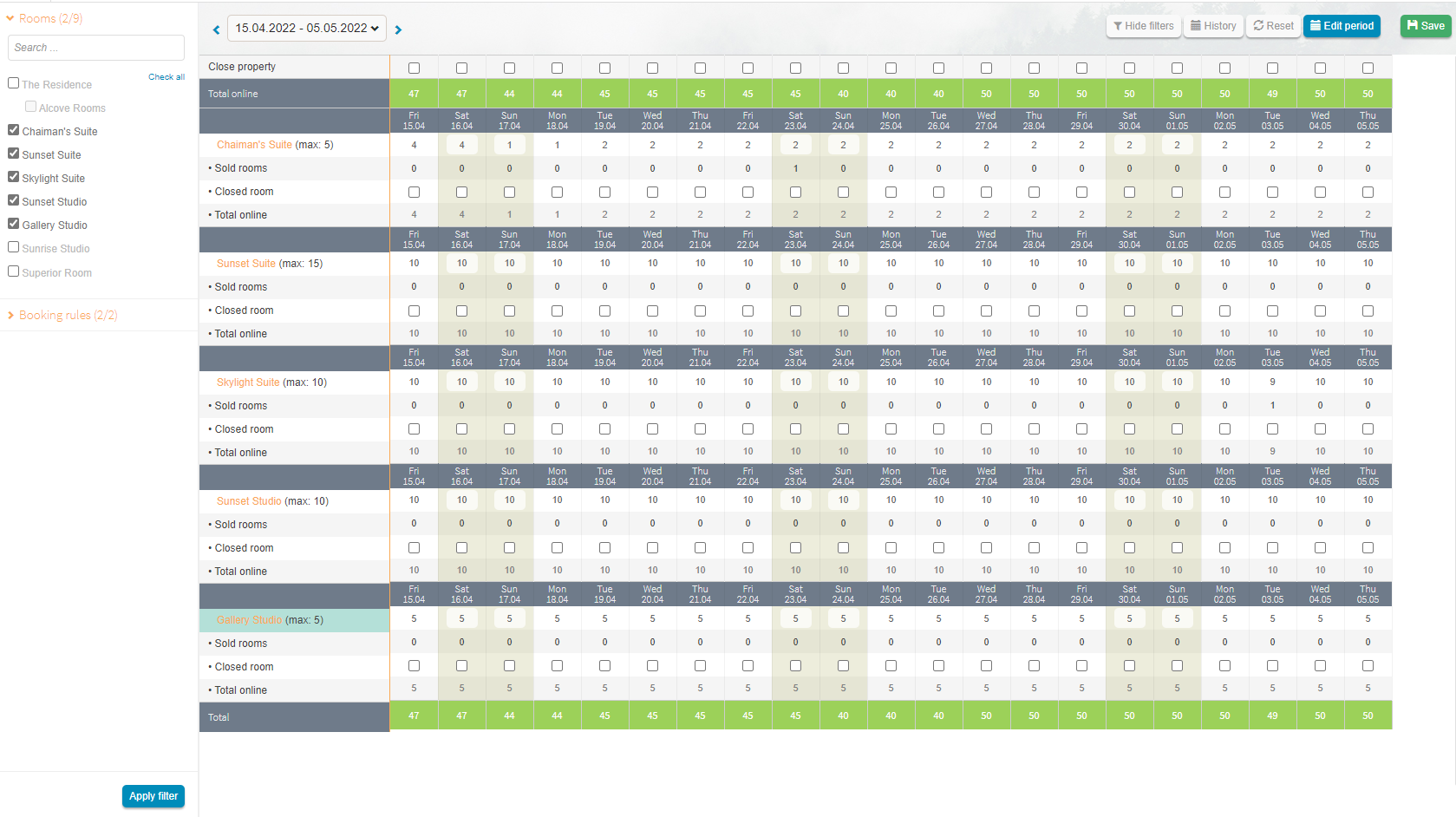Go to previous date period arrow
Viewport: 1456px width, 817px height.
point(216,29)
